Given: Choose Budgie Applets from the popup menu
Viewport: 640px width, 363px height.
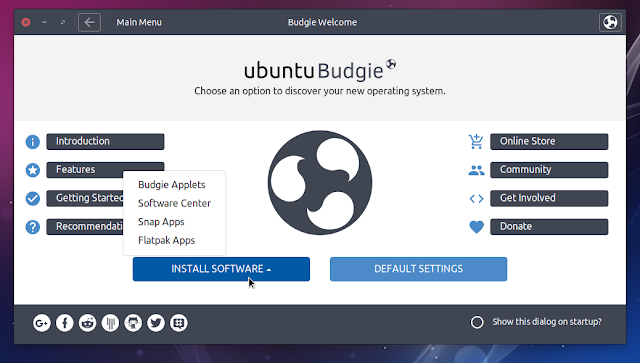Looking at the screenshot, I should pos(172,185).
